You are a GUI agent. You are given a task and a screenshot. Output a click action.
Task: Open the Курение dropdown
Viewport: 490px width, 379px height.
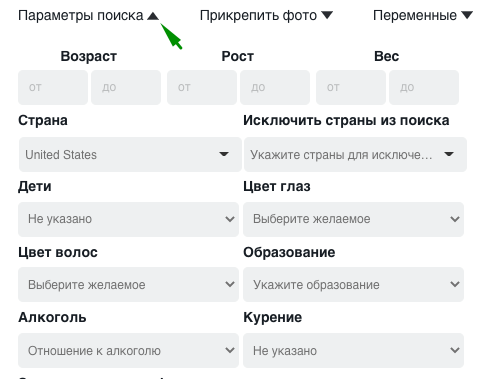[x=353, y=350]
